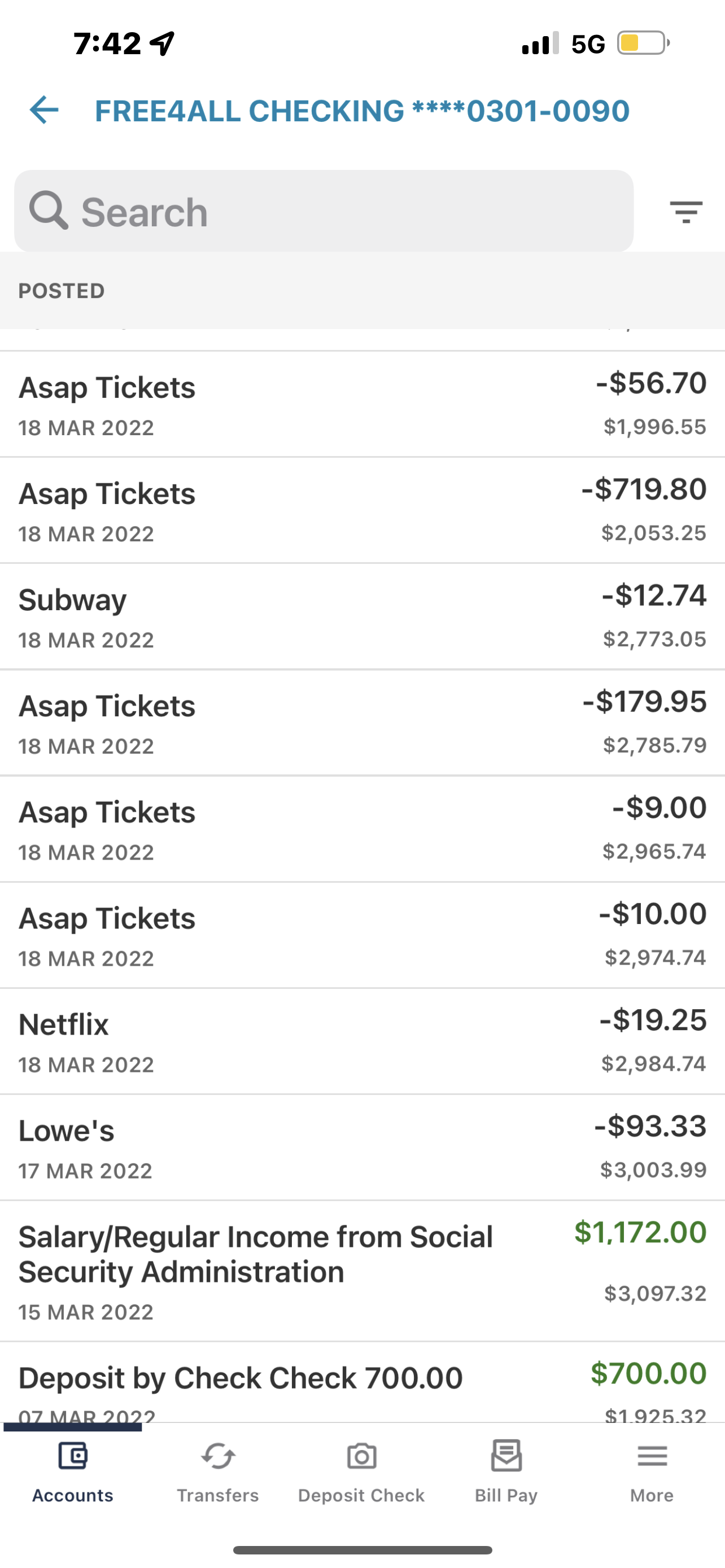
Task: Tap the back arrow icon
Action: click(44, 110)
